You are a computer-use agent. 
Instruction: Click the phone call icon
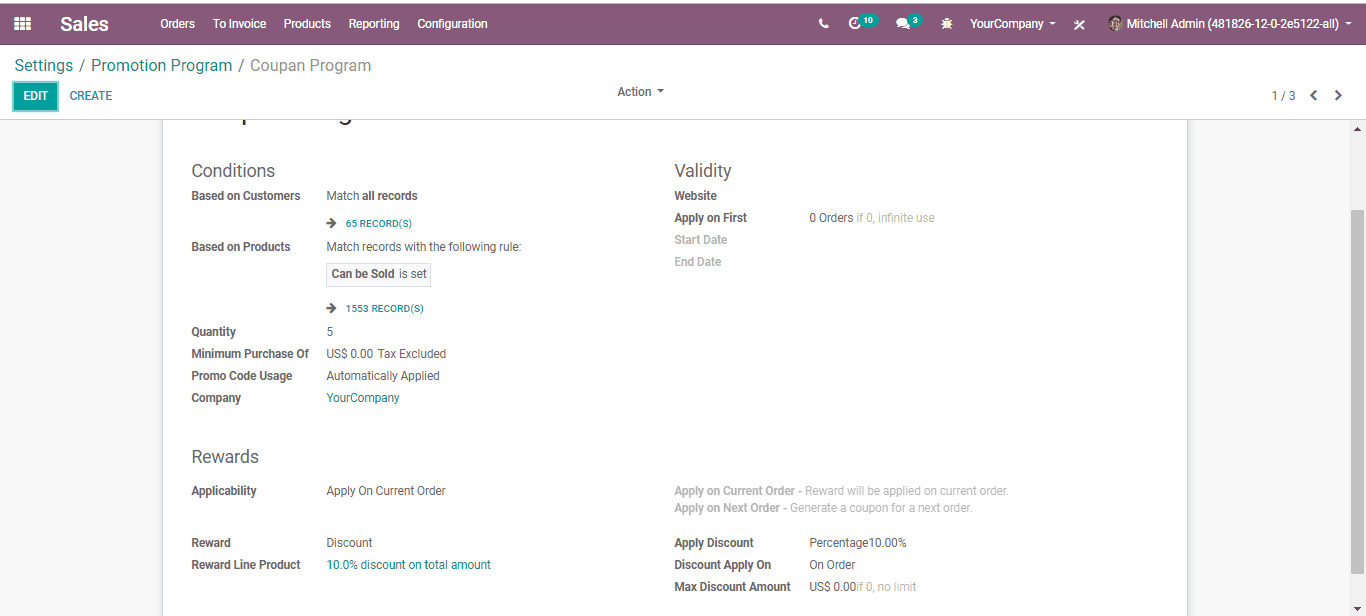click(x=823, y=24)
